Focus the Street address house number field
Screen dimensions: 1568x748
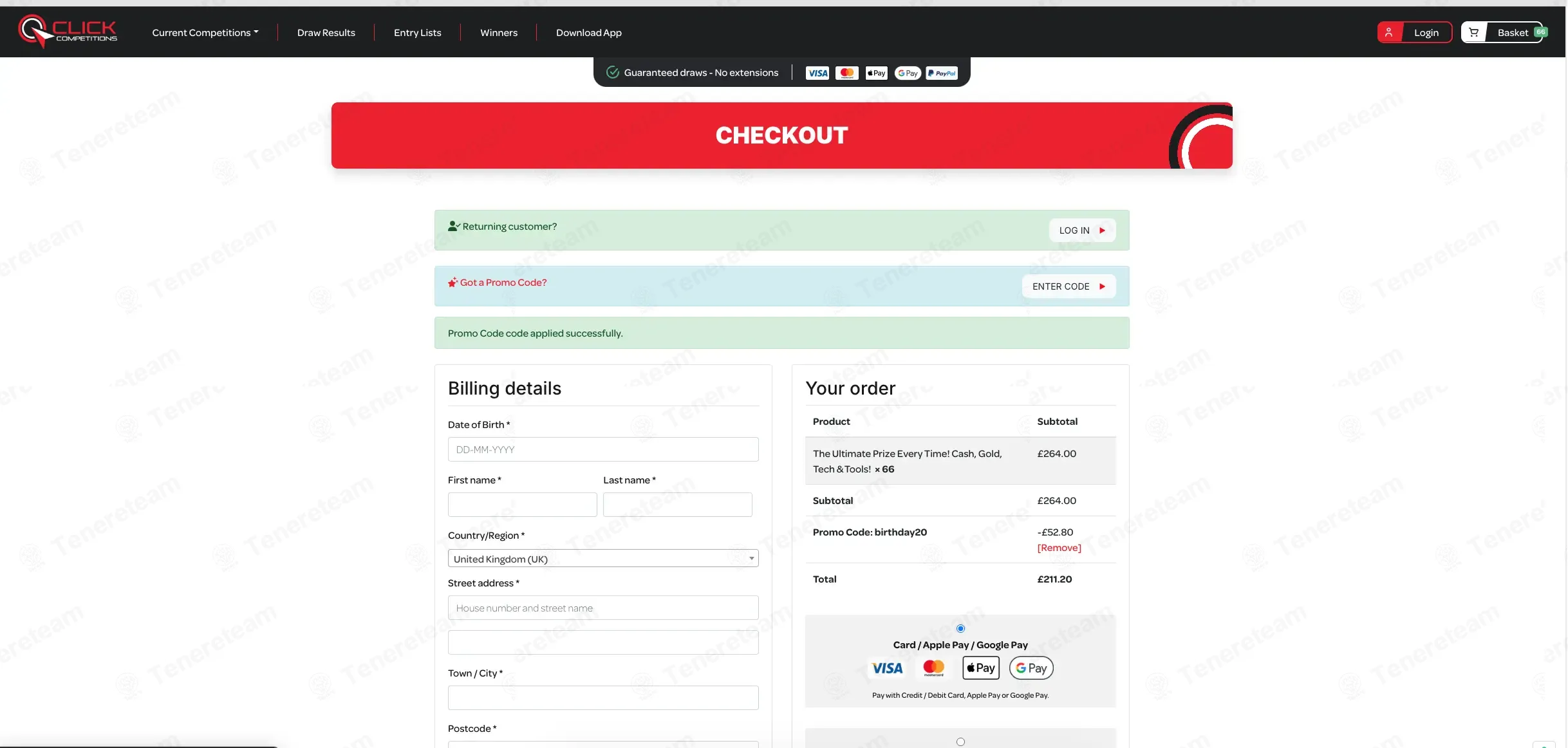(x=602, y=608)
